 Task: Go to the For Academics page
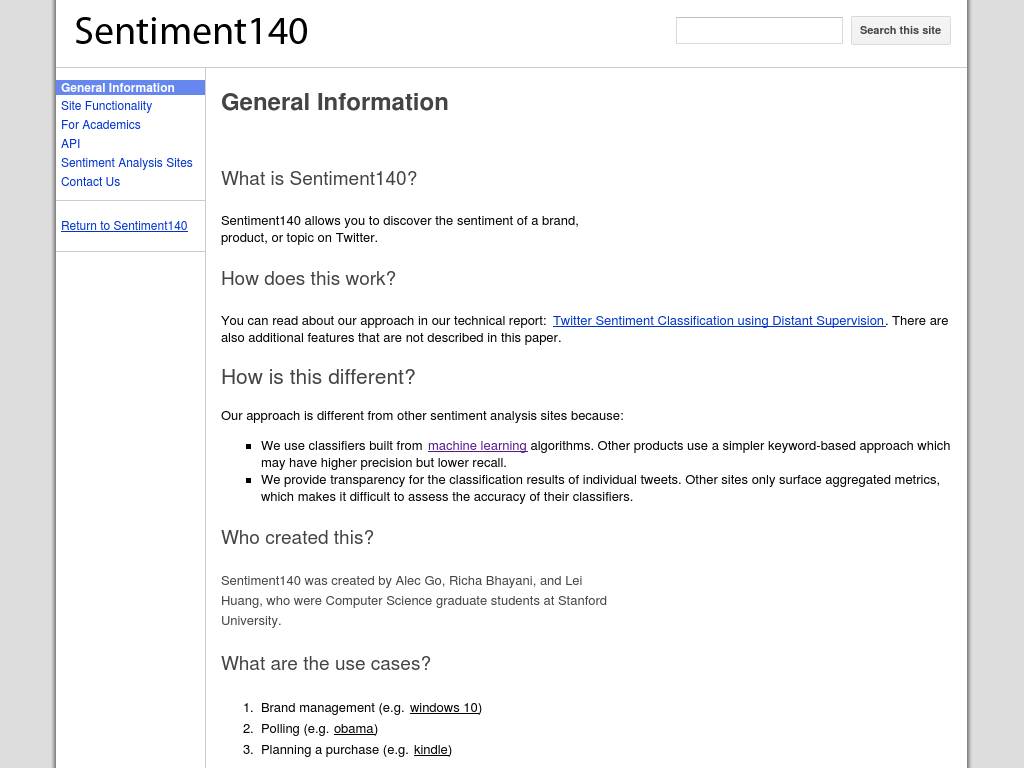point(100,125)
